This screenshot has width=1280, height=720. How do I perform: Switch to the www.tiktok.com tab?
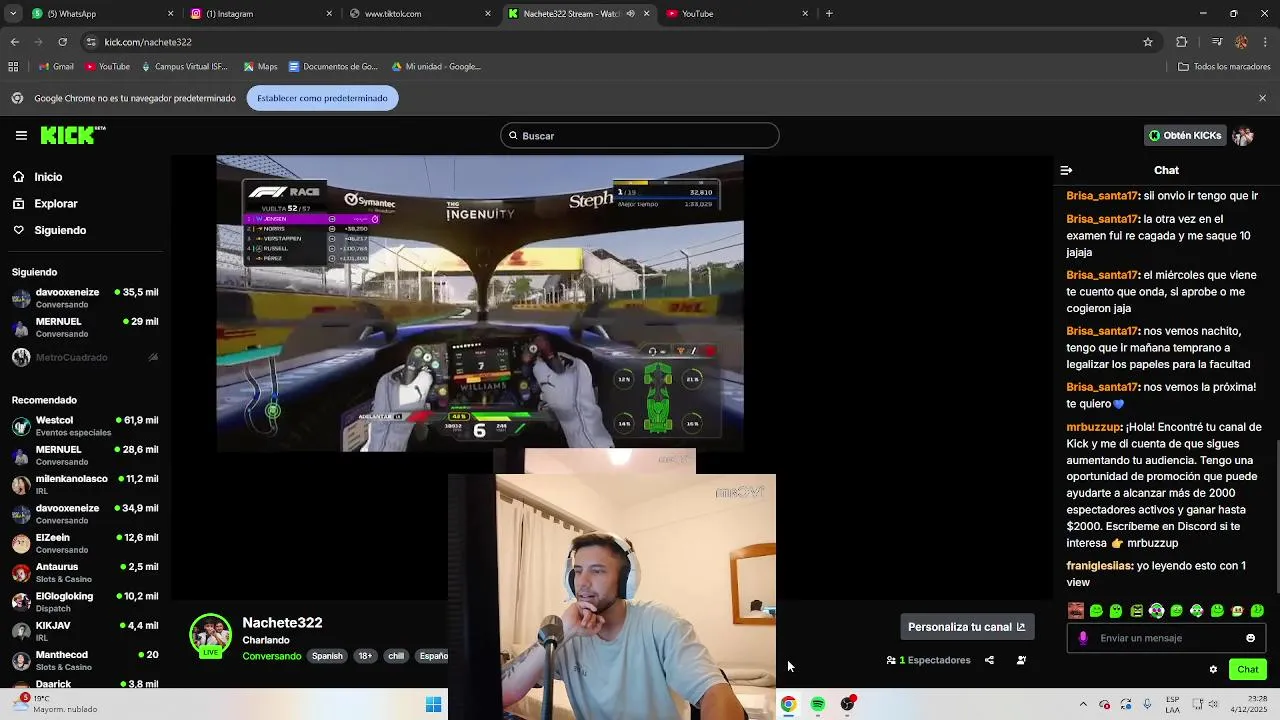[420, 14]
